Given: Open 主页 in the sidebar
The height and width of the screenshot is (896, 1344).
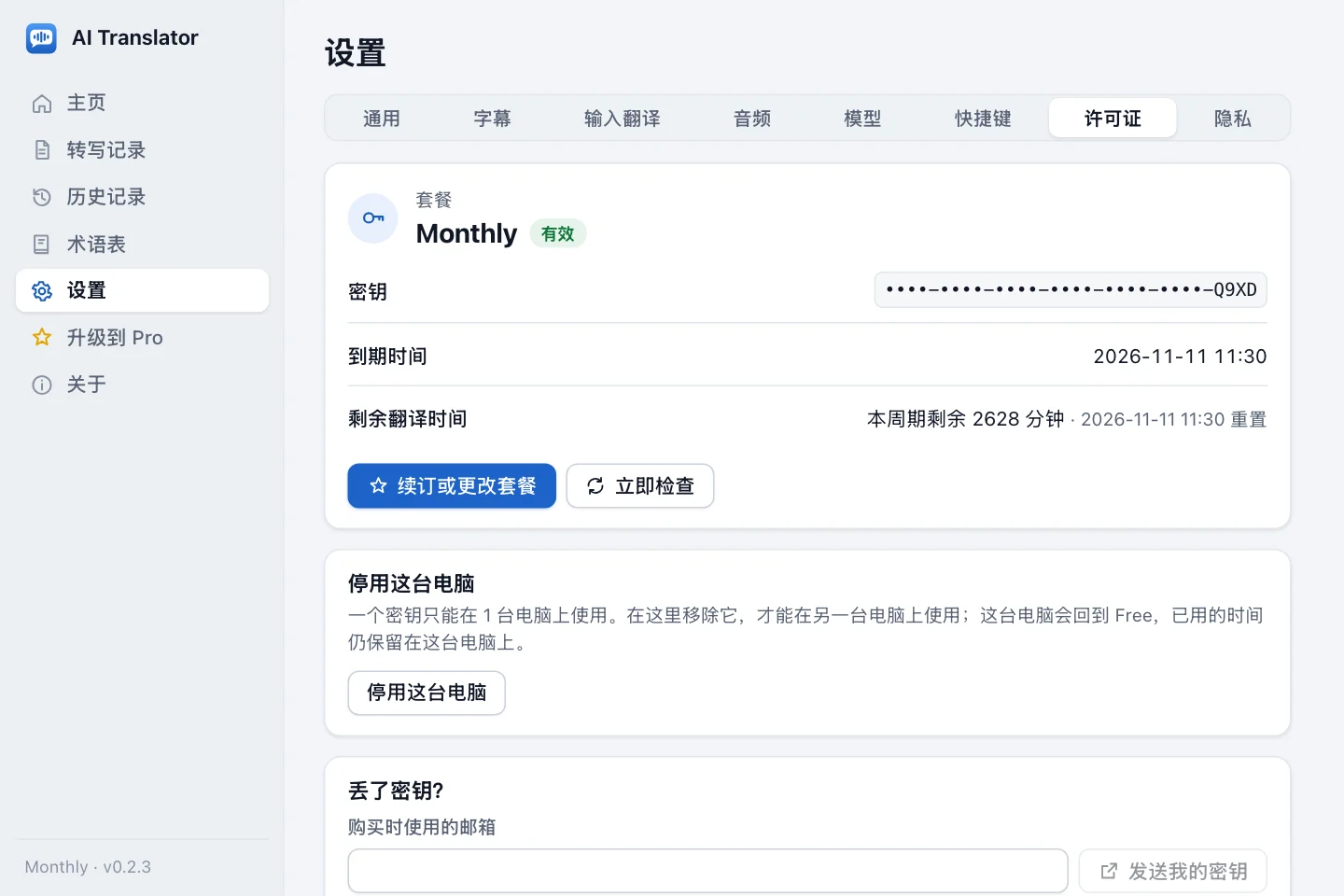Looking at the screenshot, I should point(142,104).
